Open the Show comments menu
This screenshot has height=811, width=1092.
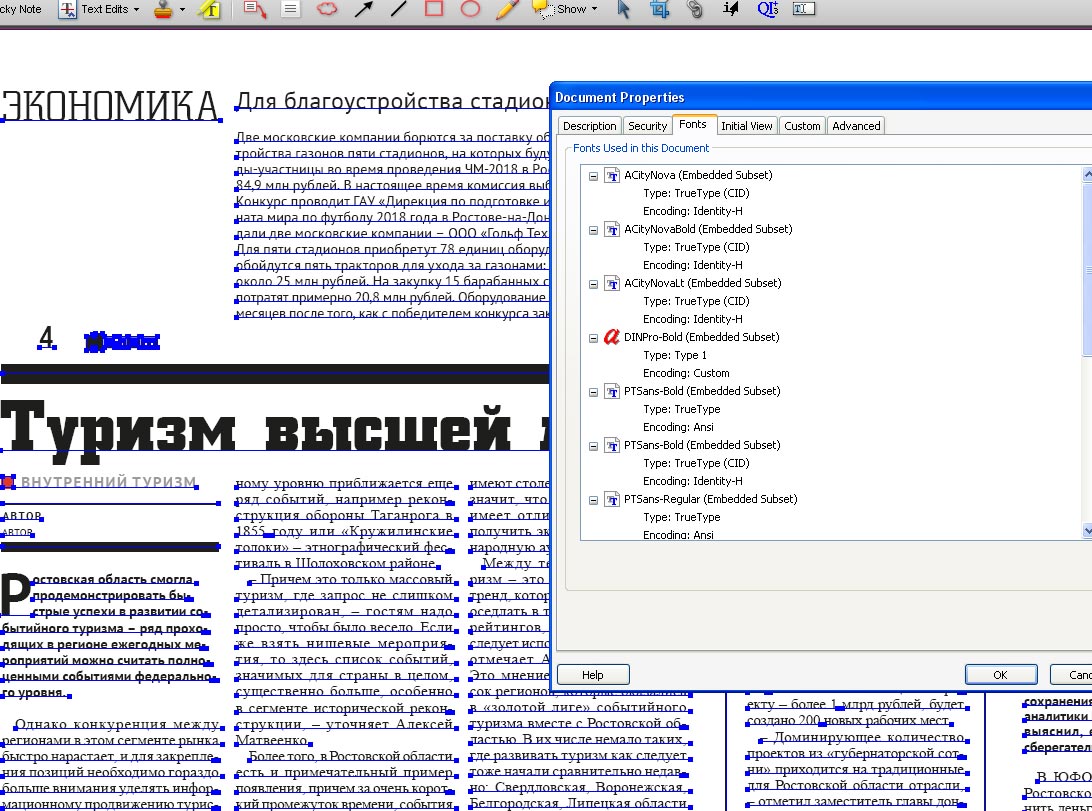(x=566, y=10)
